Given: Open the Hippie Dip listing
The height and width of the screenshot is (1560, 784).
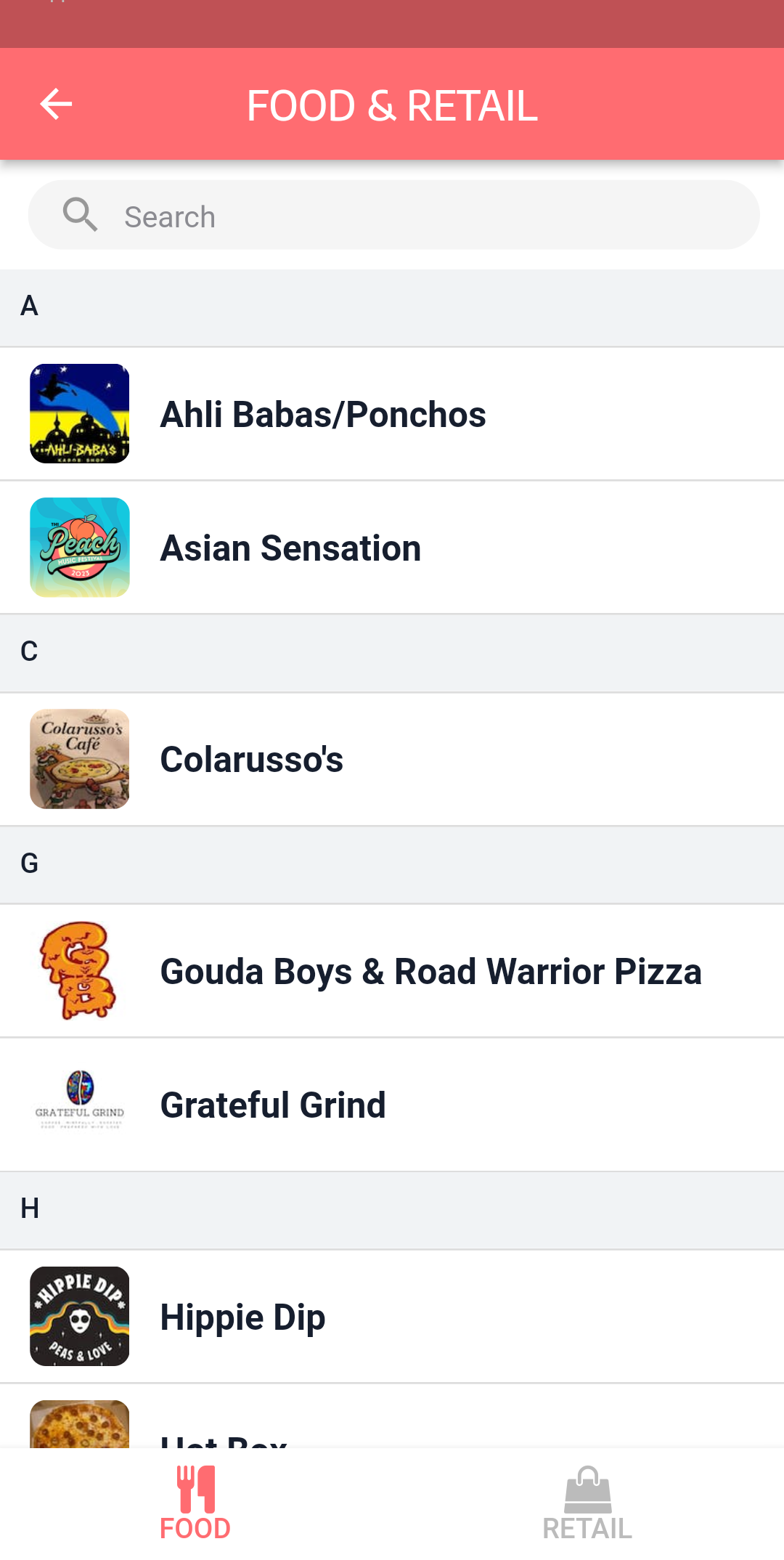Looking at the screenshot, I should pyautogui.click(x=242, y=1317).
